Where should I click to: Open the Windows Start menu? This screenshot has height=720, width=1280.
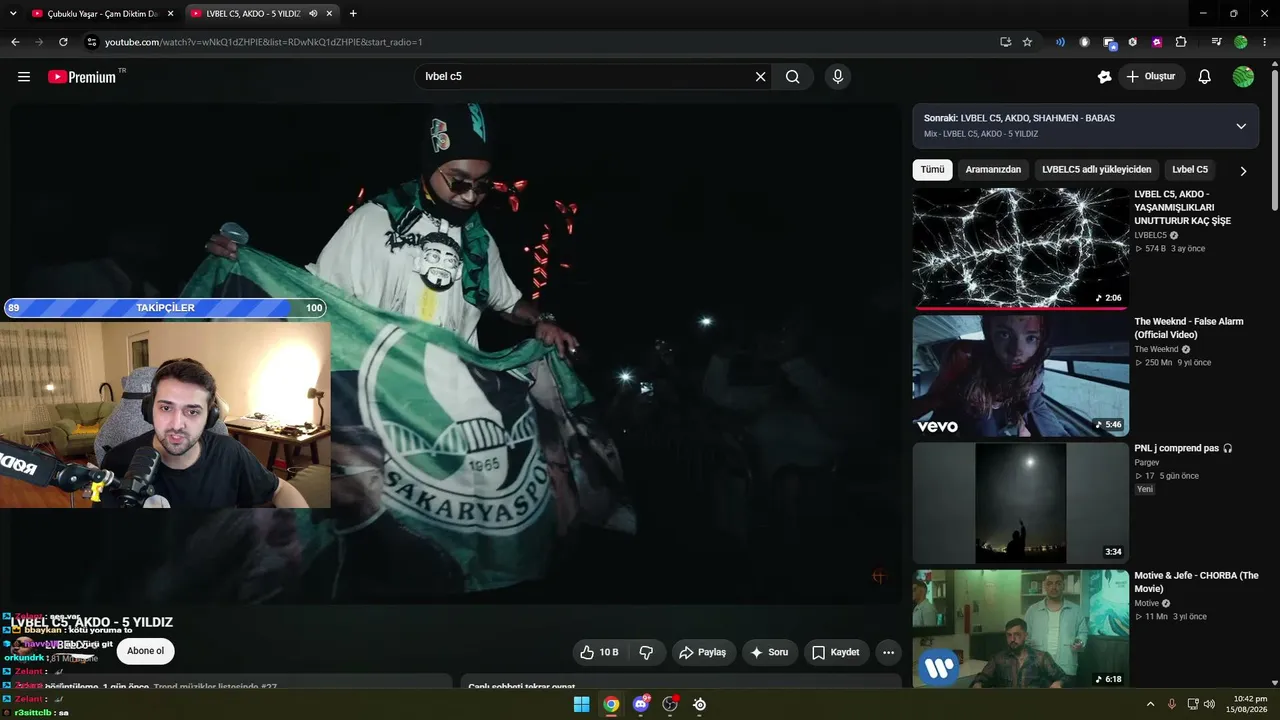click(581, 704)
